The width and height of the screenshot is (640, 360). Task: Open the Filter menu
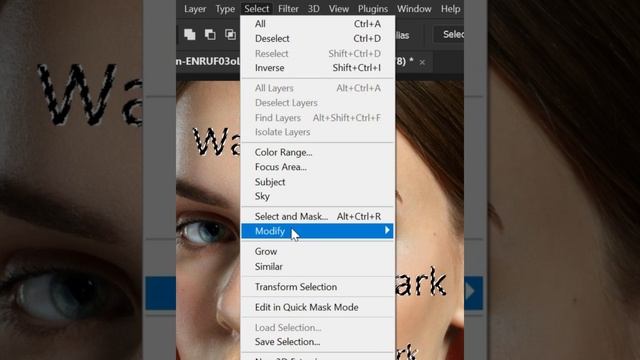[288, 9]
